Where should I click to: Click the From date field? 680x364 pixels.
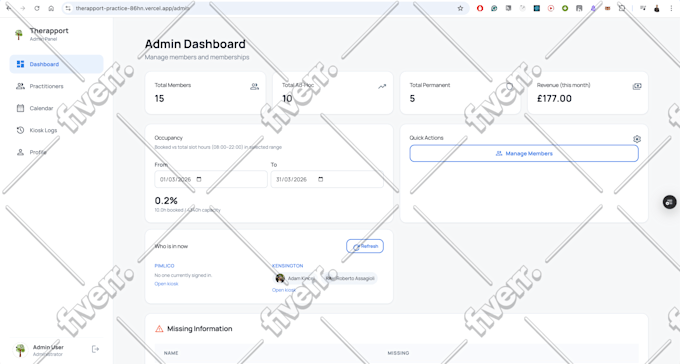[x=211, y=179]
